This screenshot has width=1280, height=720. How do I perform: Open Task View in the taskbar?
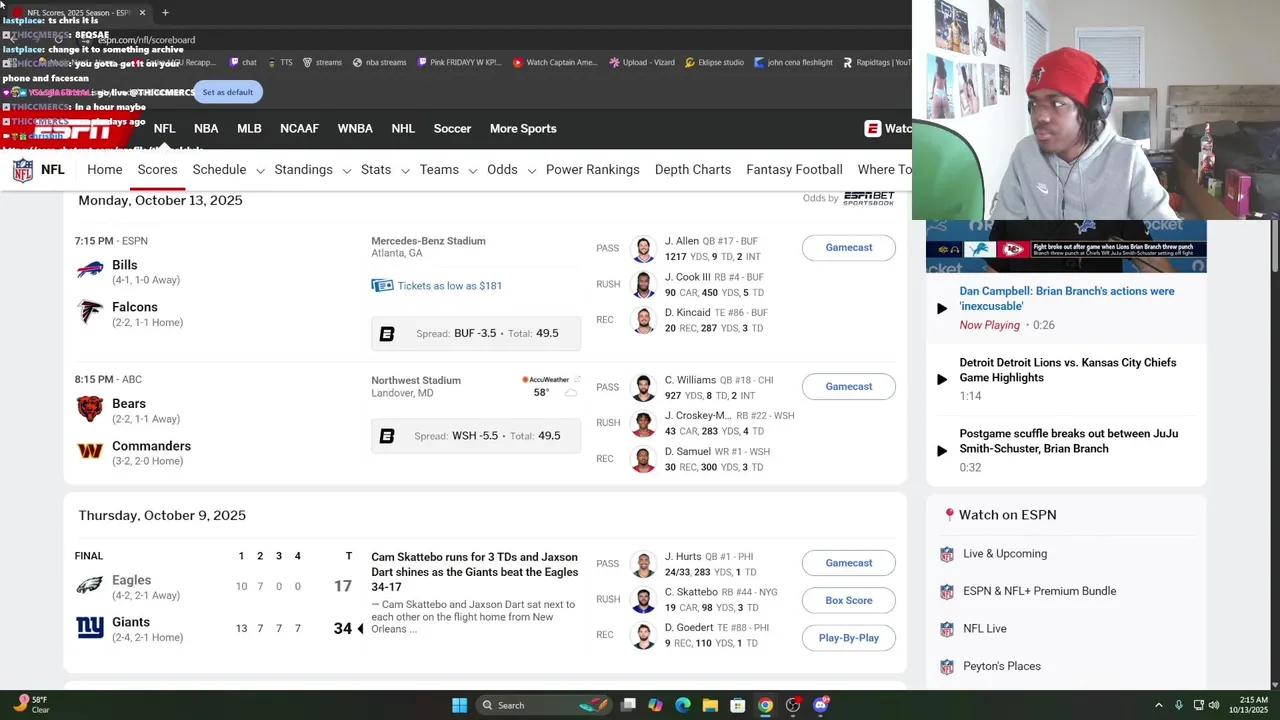click(628, 705)
